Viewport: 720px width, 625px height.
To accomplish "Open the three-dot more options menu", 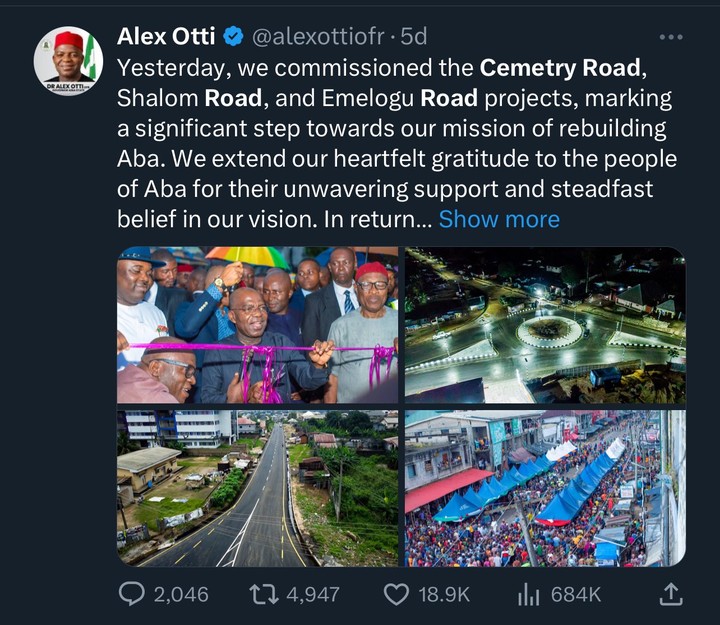I will point(671,37).
